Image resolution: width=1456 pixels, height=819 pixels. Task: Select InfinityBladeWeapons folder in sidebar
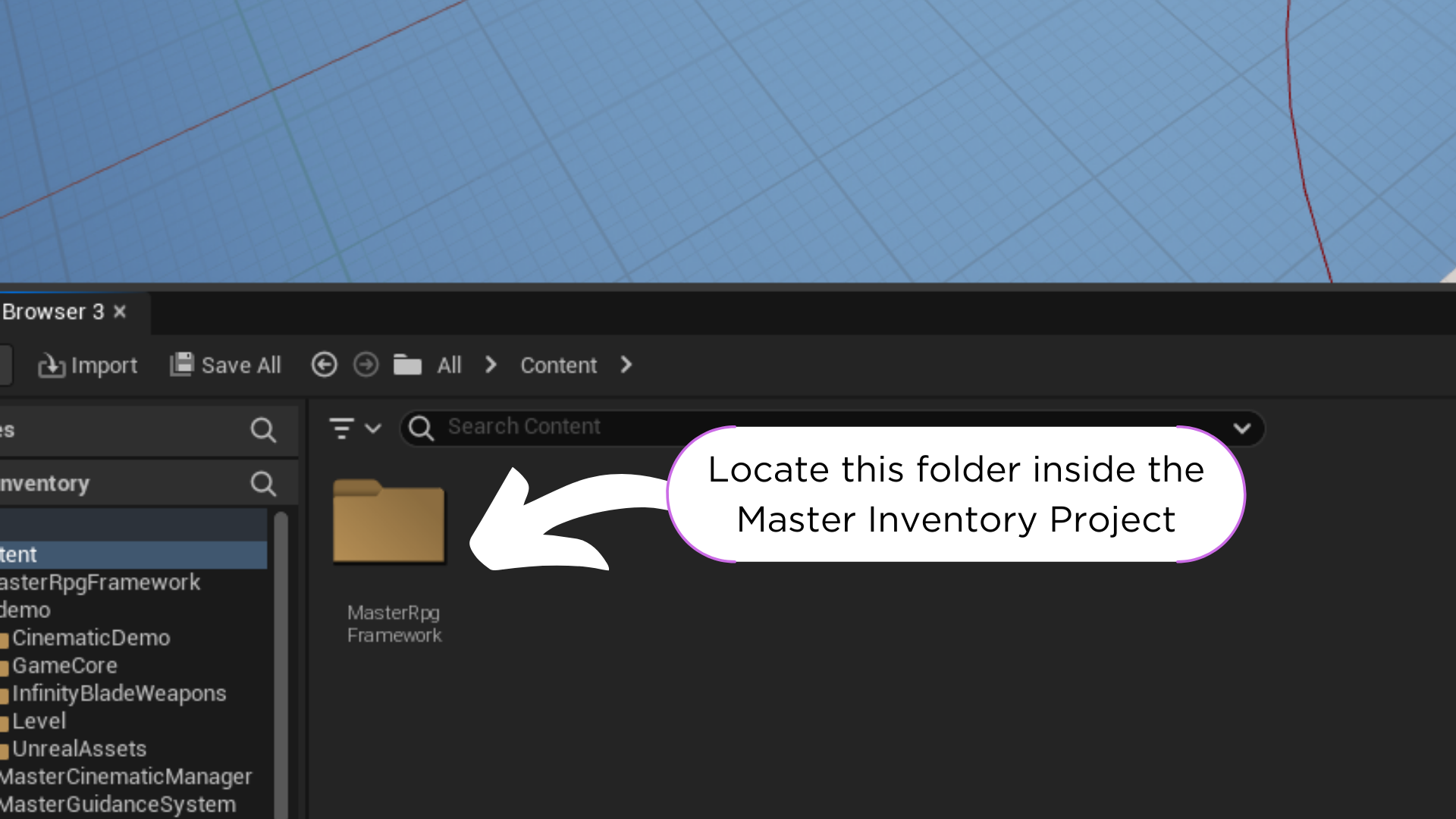tap(120, 692)
